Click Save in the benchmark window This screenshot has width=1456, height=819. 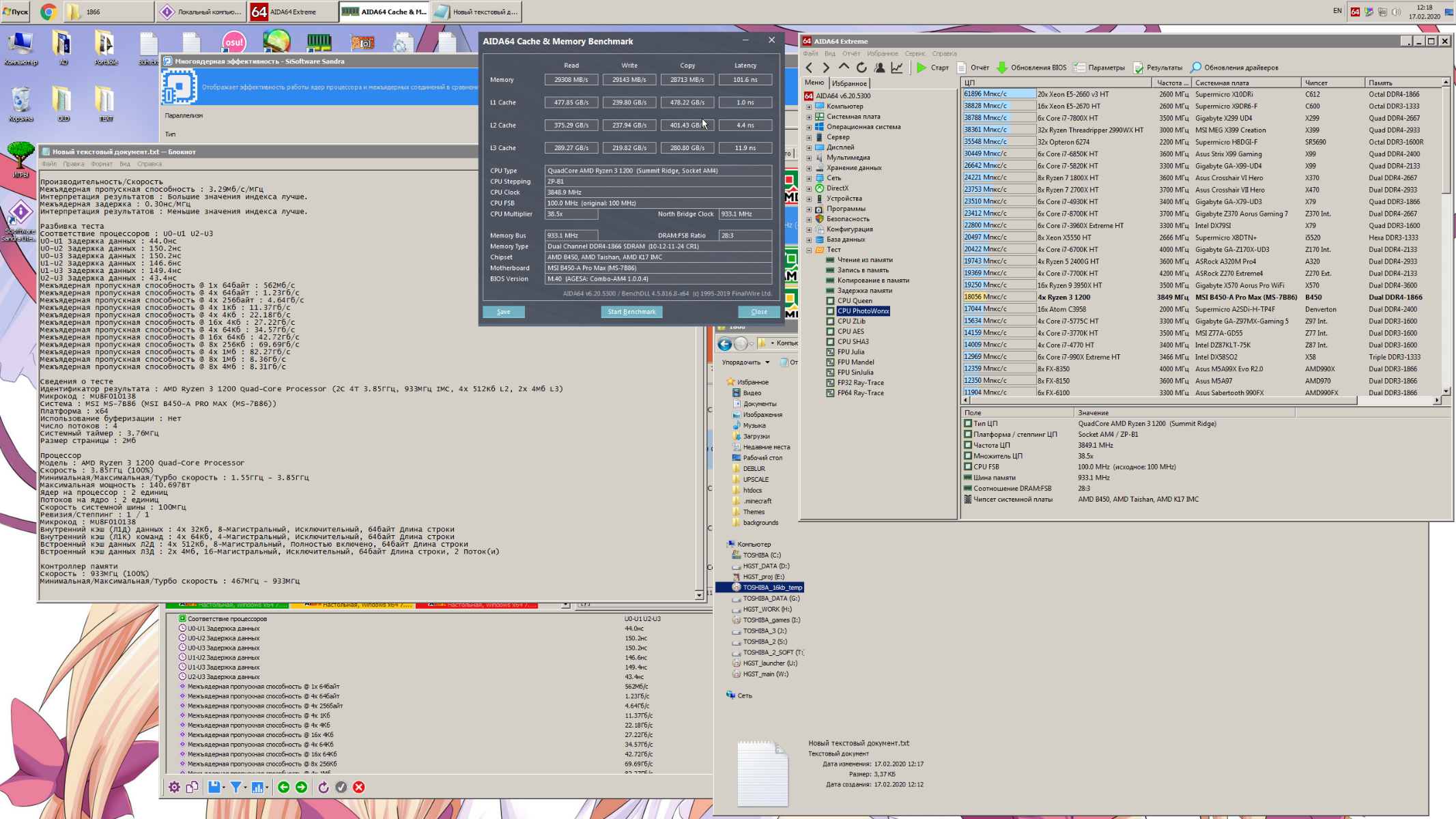coord(503,312)
